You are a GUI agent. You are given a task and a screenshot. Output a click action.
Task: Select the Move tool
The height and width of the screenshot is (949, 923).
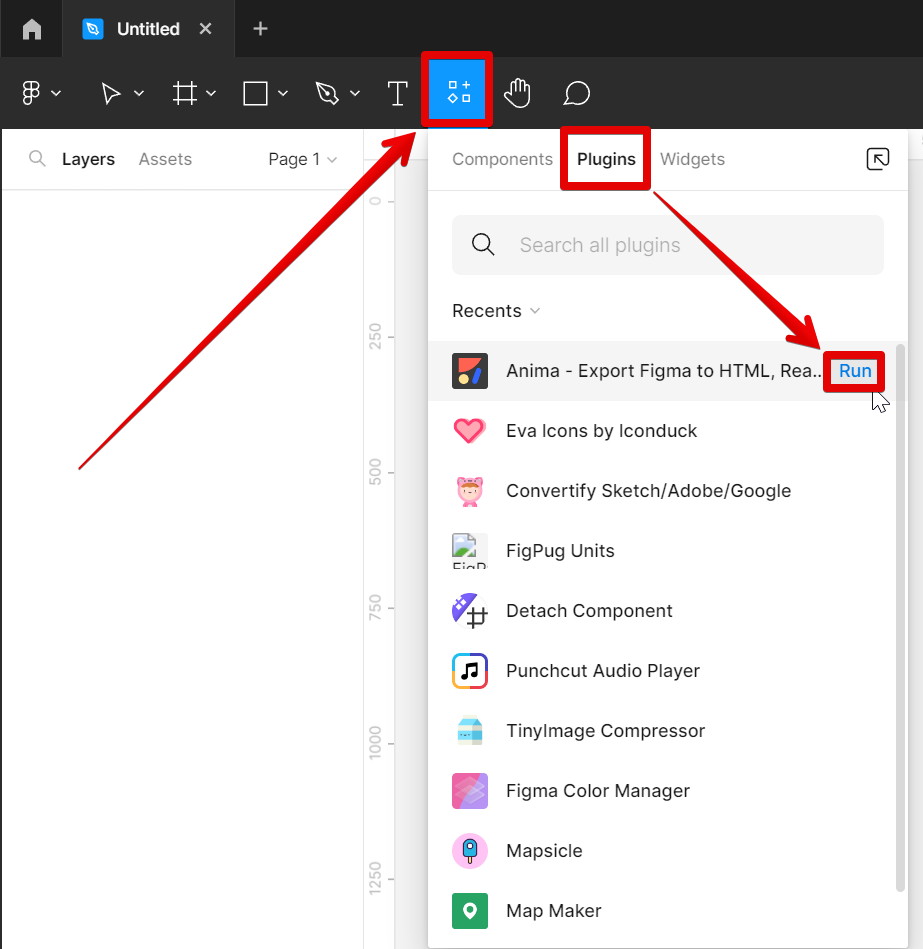(113, 93)
